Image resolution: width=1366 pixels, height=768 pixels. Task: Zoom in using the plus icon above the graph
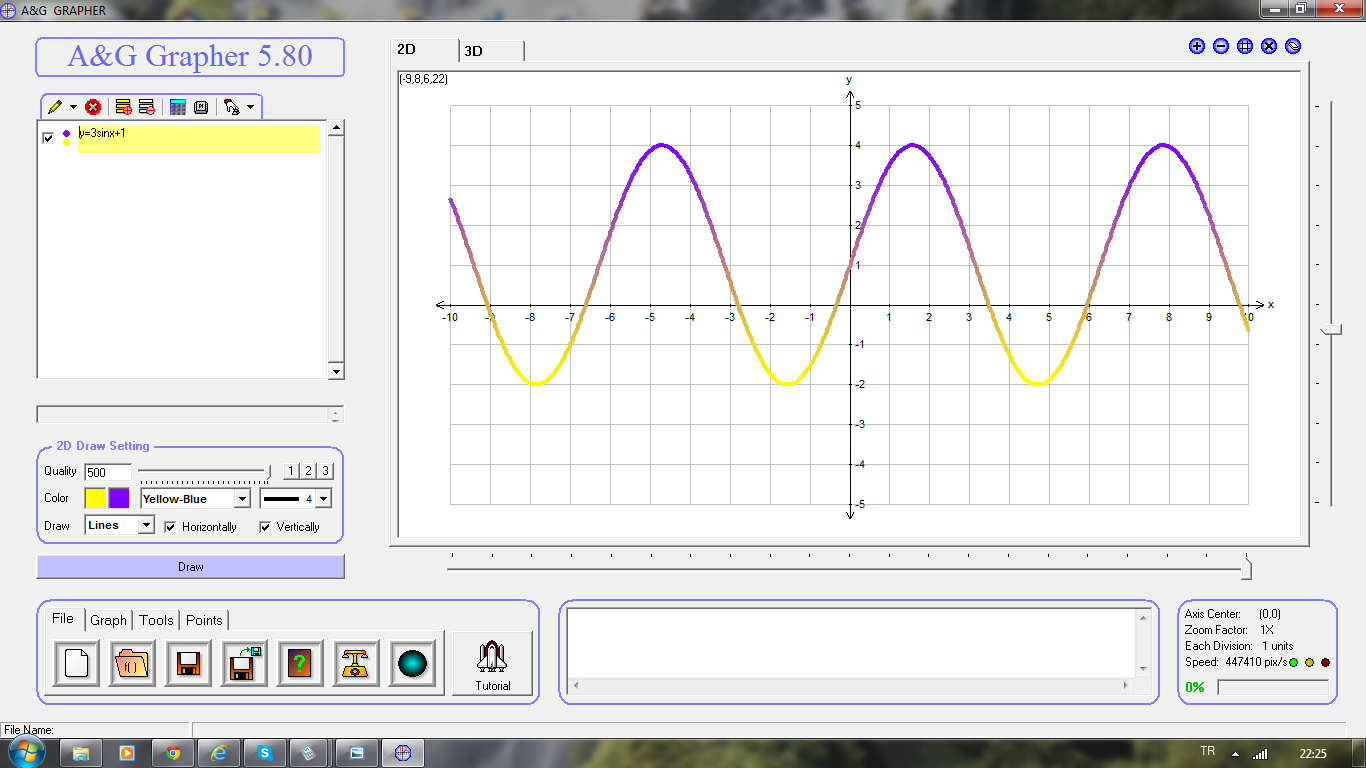(1196, 46)
